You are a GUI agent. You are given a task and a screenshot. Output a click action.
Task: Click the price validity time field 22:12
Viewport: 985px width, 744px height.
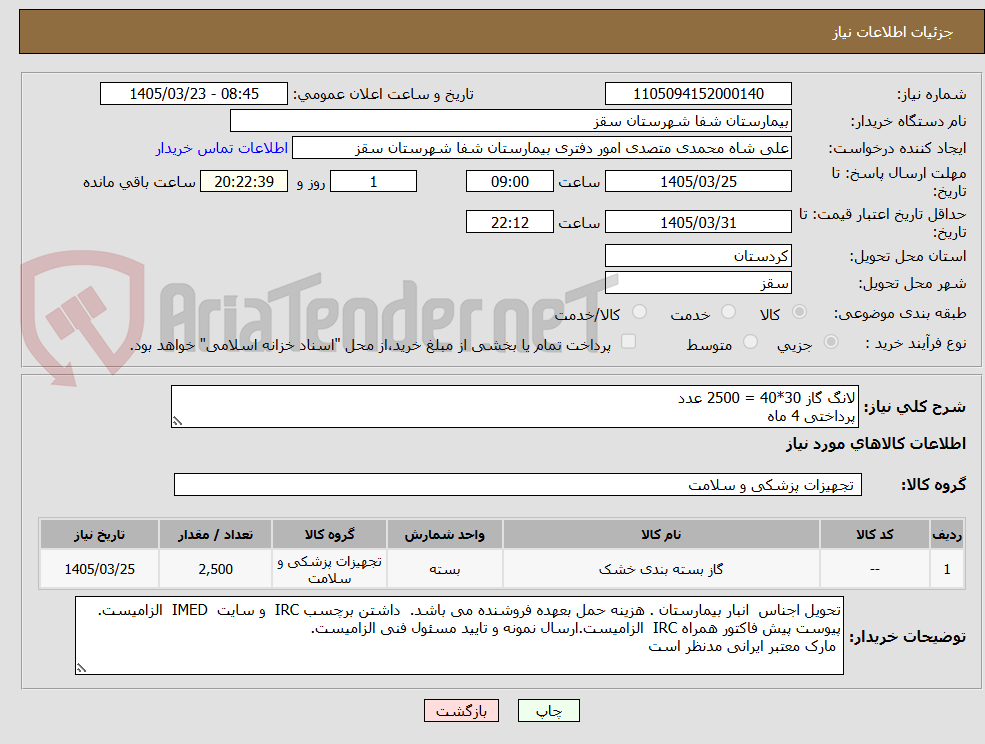(509, 222)
